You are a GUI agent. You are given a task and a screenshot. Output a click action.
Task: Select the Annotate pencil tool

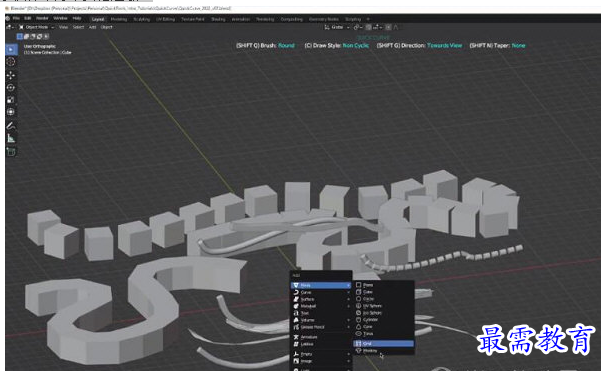coord(11,126)
